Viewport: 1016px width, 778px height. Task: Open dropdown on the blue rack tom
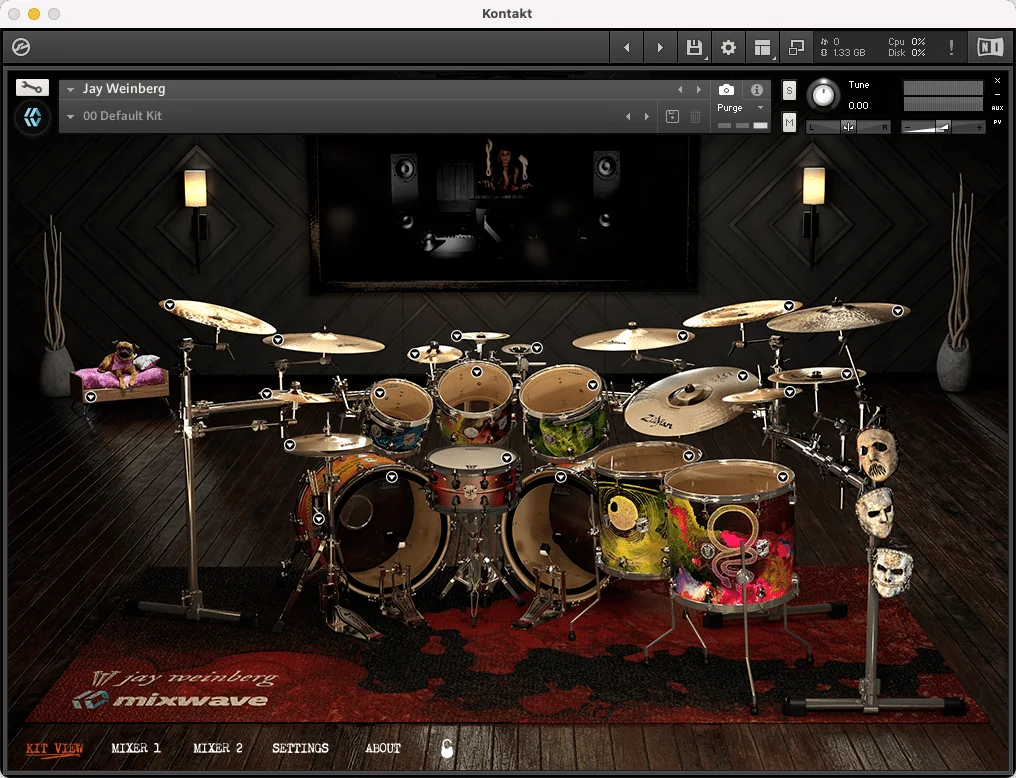[380, 393]
